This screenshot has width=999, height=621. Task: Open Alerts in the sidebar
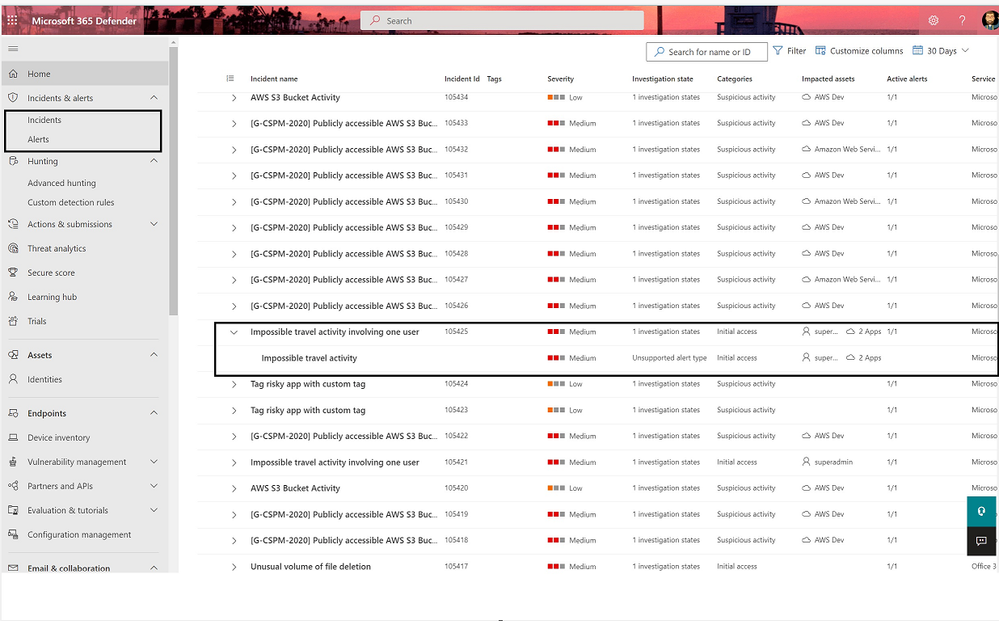coord(38,139)
